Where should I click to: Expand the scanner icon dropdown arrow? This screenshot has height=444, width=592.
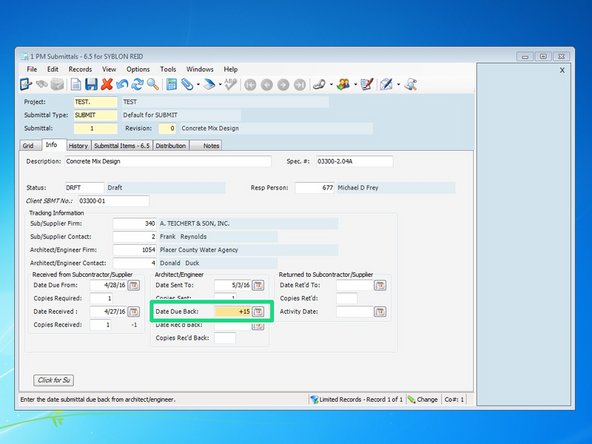[220, 85]
